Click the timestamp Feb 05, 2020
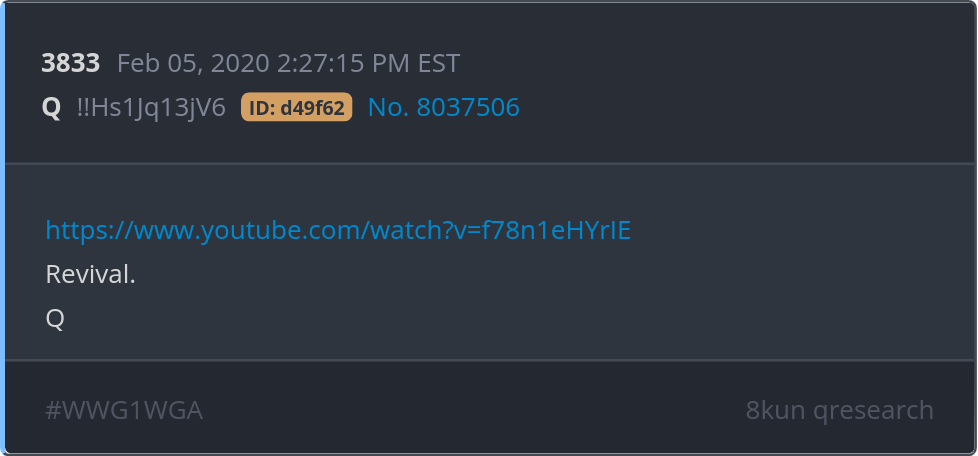The image size is (978, 456). pyautogui.click(x=193, y=64)
